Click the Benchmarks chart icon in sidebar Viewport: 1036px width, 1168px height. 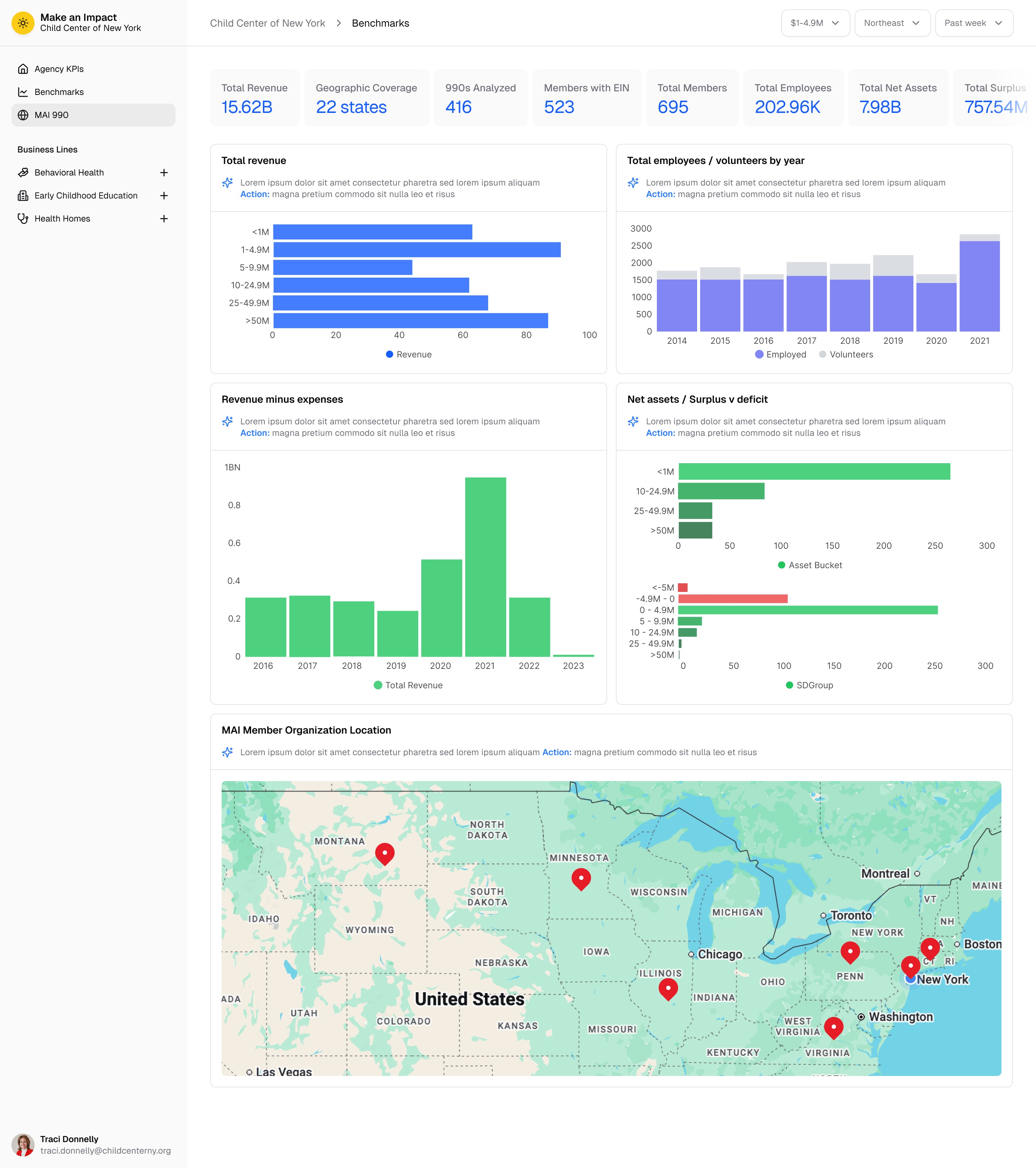[x=22, y=91]
